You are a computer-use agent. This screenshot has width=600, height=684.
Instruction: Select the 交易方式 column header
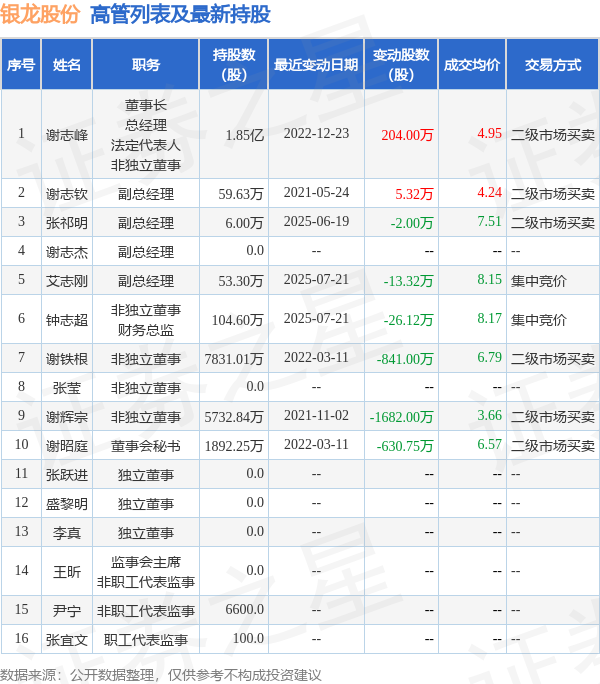553,65
